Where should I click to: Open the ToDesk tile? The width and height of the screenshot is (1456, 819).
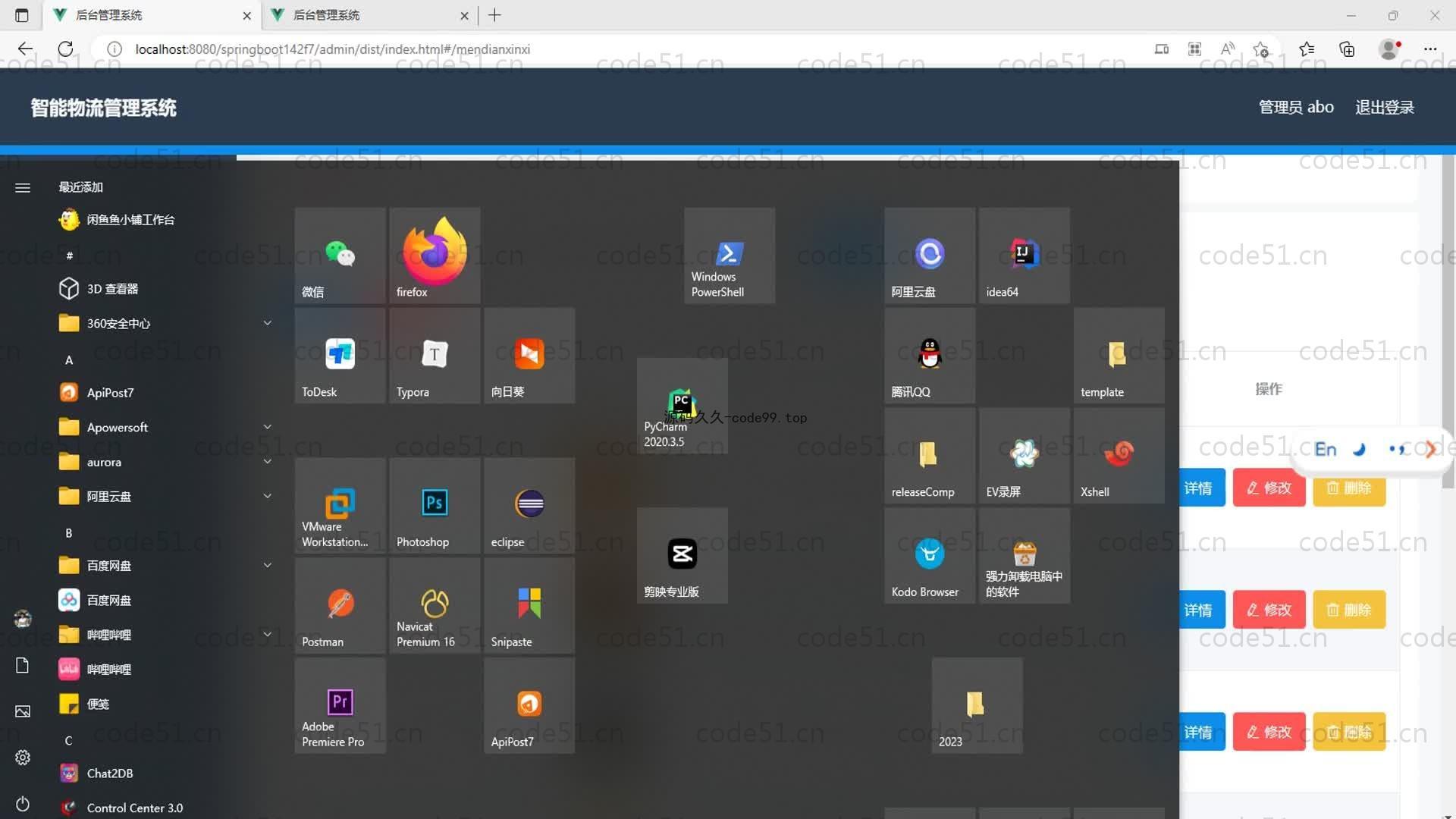tap(340, 356)
